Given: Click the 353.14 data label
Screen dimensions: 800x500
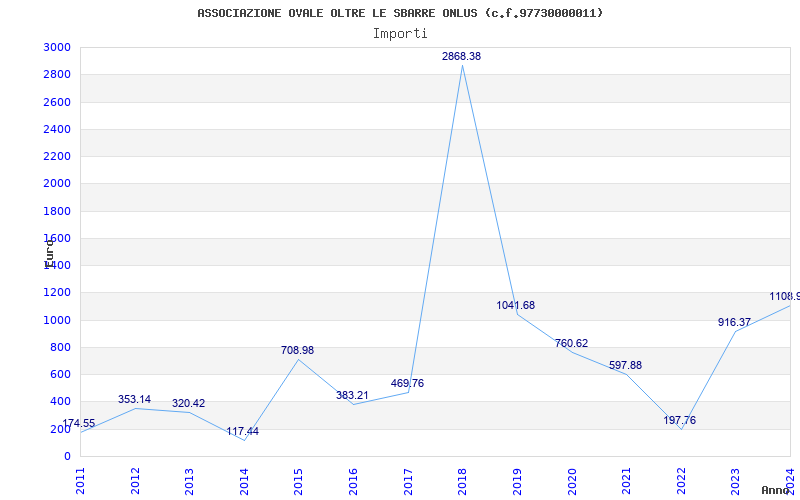Looking at the screenshot, I should [x=134, y=399].
